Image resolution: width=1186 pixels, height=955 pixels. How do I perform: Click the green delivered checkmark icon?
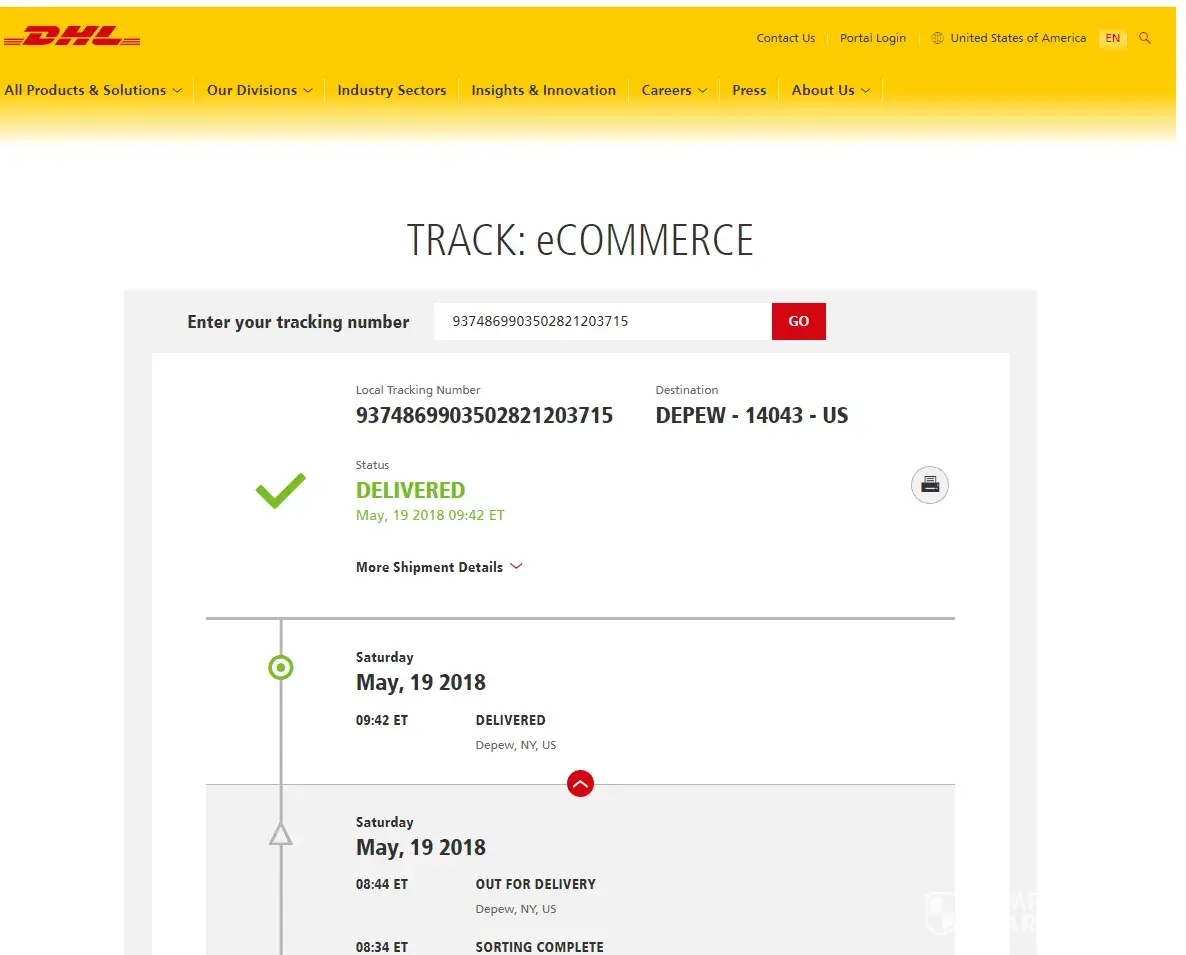[x=281, y=490]
